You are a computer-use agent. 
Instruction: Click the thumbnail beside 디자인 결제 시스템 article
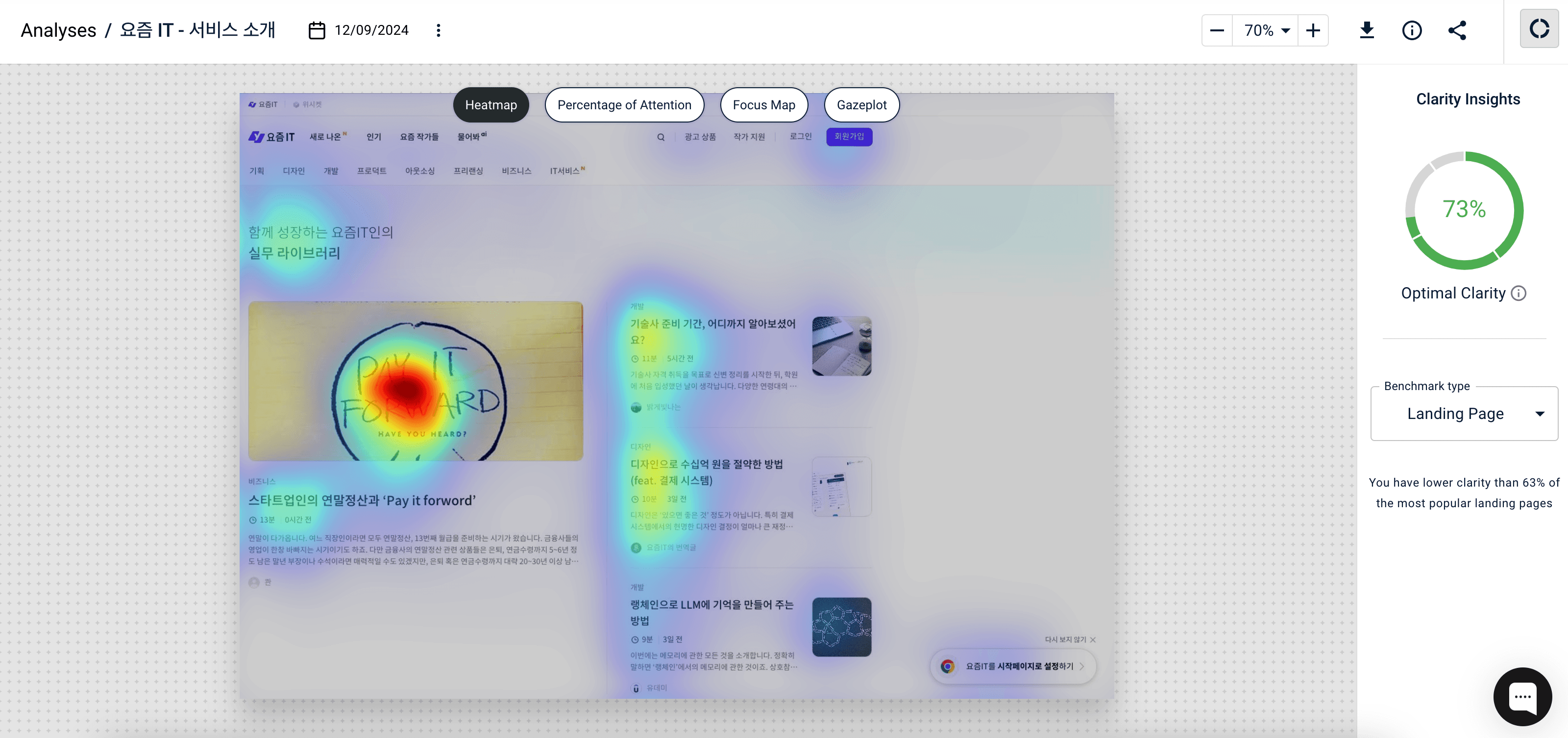coord(841,487)
